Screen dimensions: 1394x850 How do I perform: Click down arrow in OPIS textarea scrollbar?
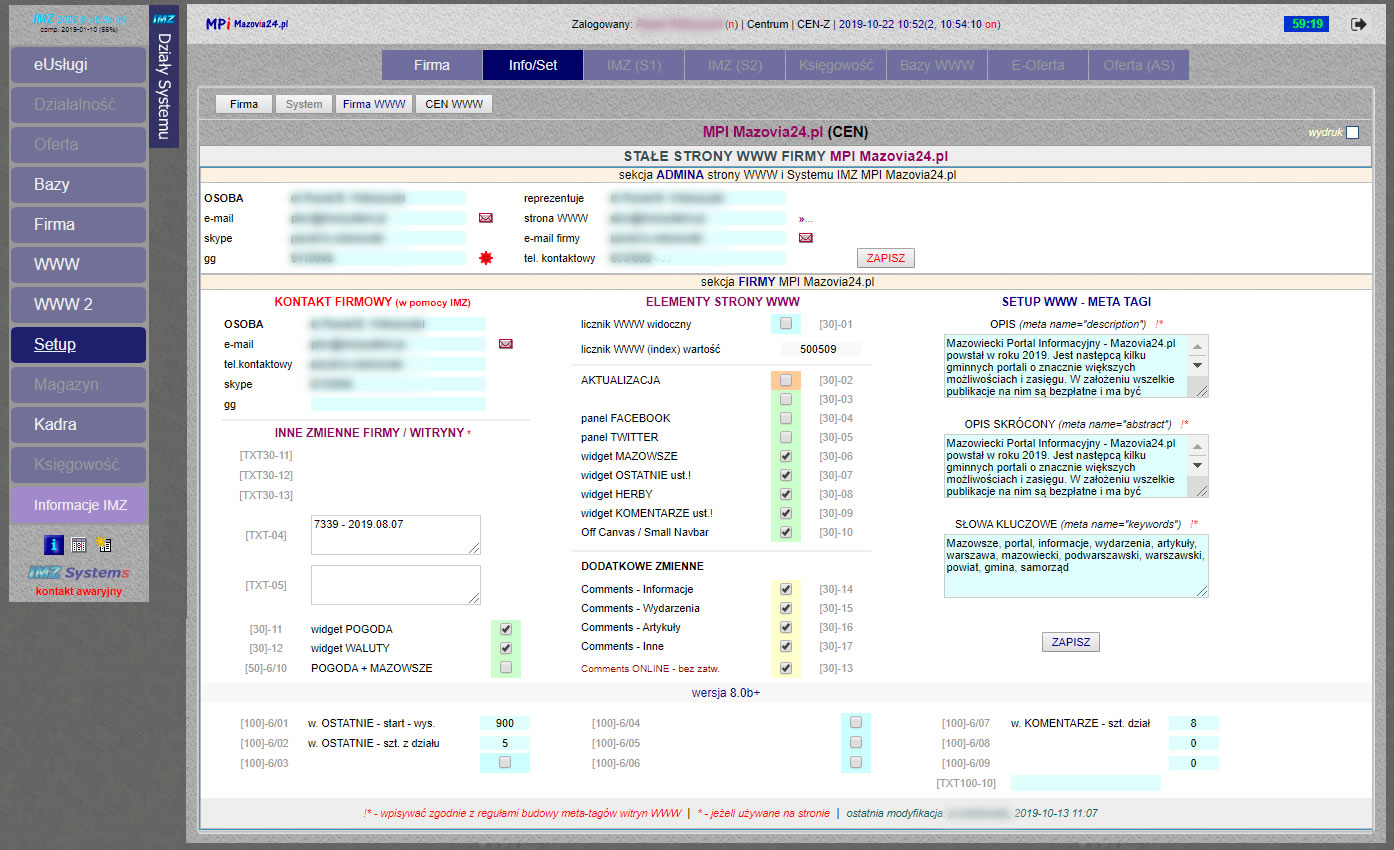tap(1197, 365)
